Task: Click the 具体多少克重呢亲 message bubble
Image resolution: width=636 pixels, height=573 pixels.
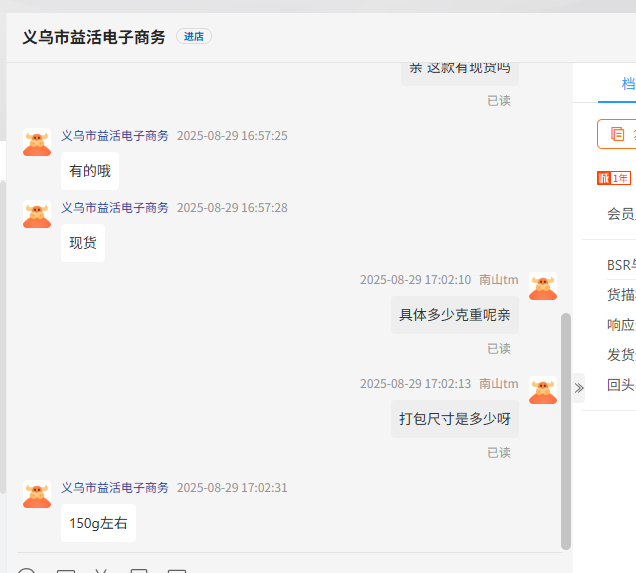Action: tap(455, 315)
